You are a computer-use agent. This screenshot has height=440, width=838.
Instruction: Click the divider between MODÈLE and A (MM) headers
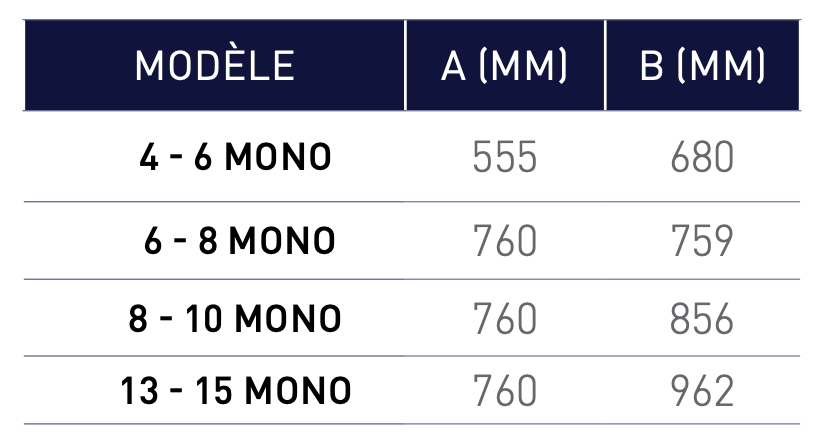coord(405,66)
